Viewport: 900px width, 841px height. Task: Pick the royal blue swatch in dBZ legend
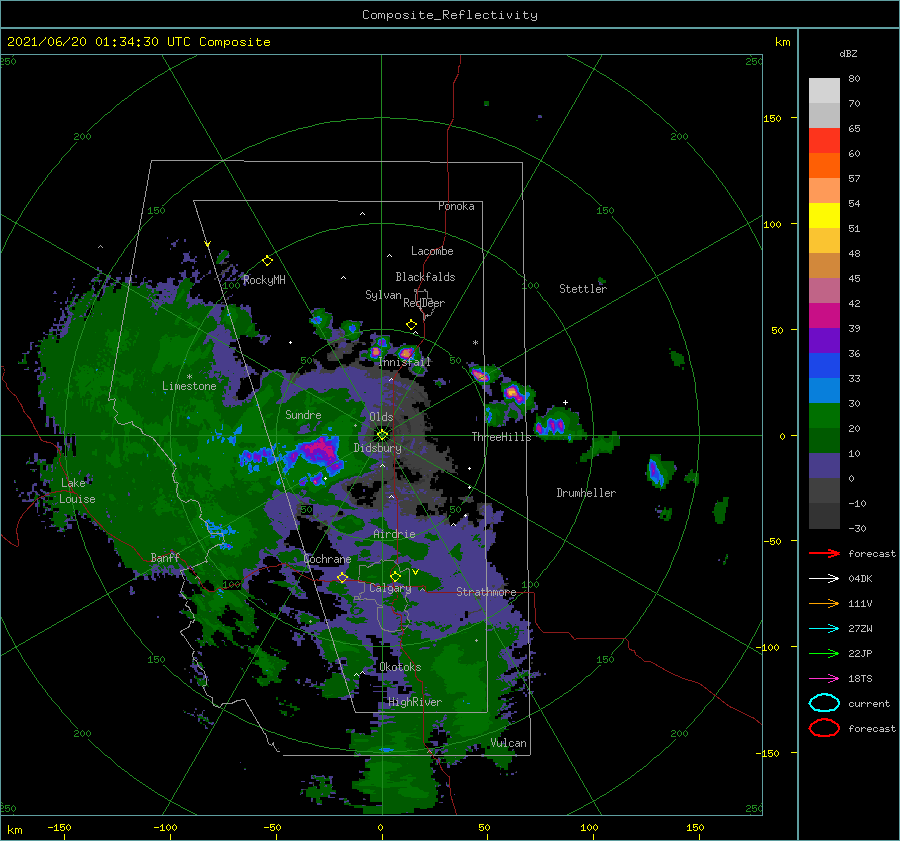[x=824, y=366]
